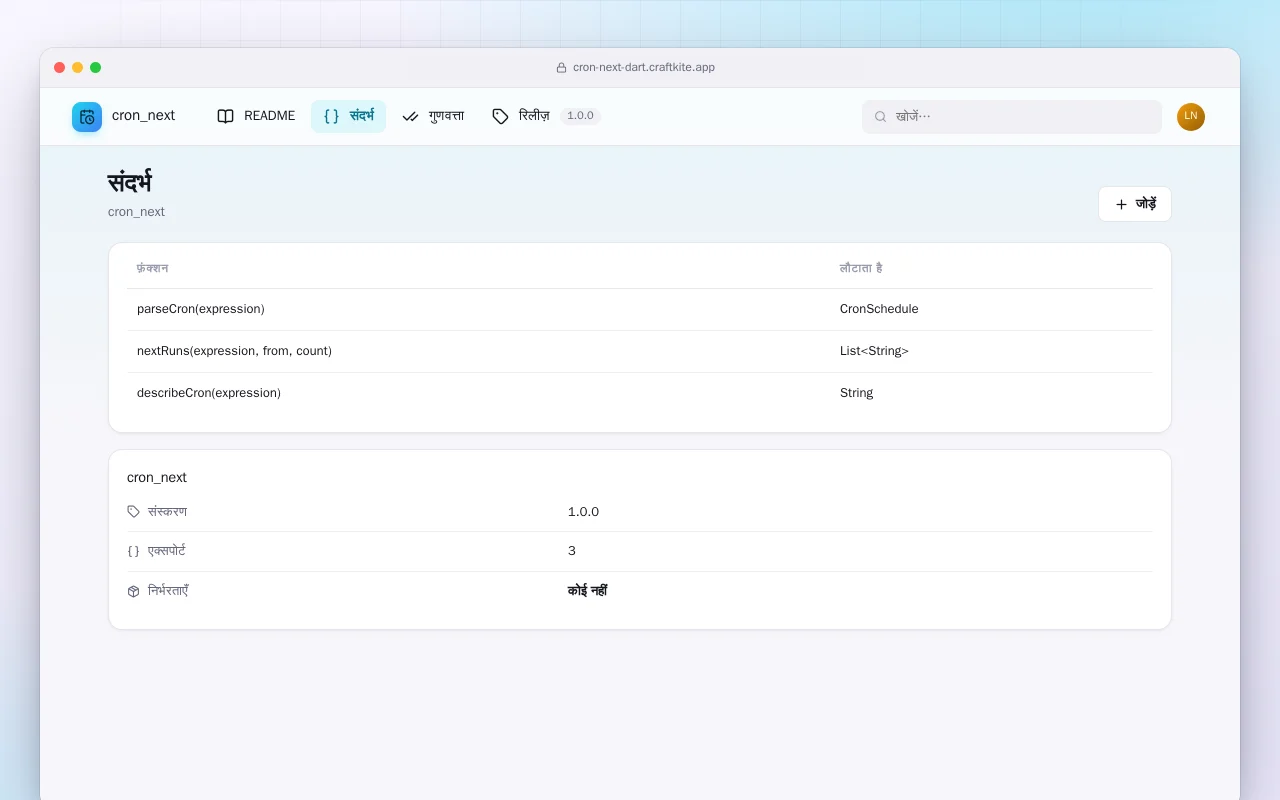This screenshot has height=800, width=1280.
Task: Click the String return type of describeCron
Action: (857, 393)
